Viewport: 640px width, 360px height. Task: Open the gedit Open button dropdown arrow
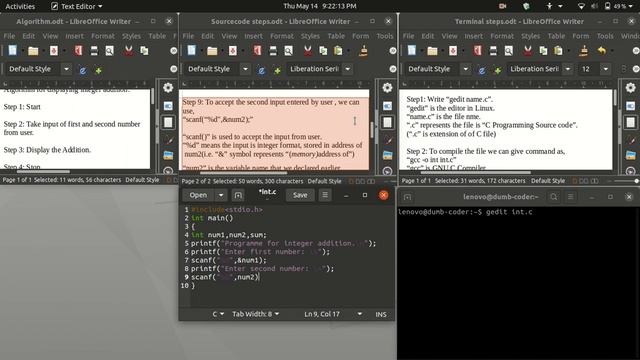point(221,195)
